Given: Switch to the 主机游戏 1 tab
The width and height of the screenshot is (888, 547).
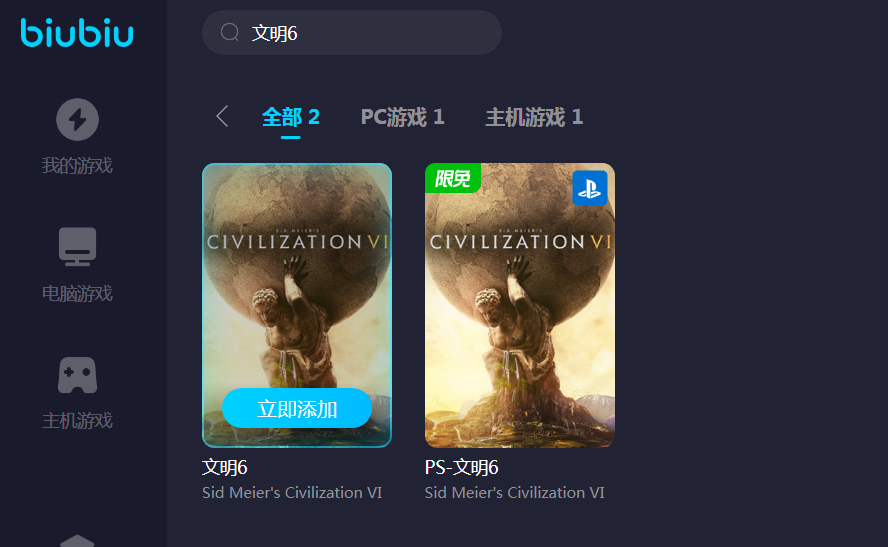Looking at the screenshot, I should coord(534,117).
